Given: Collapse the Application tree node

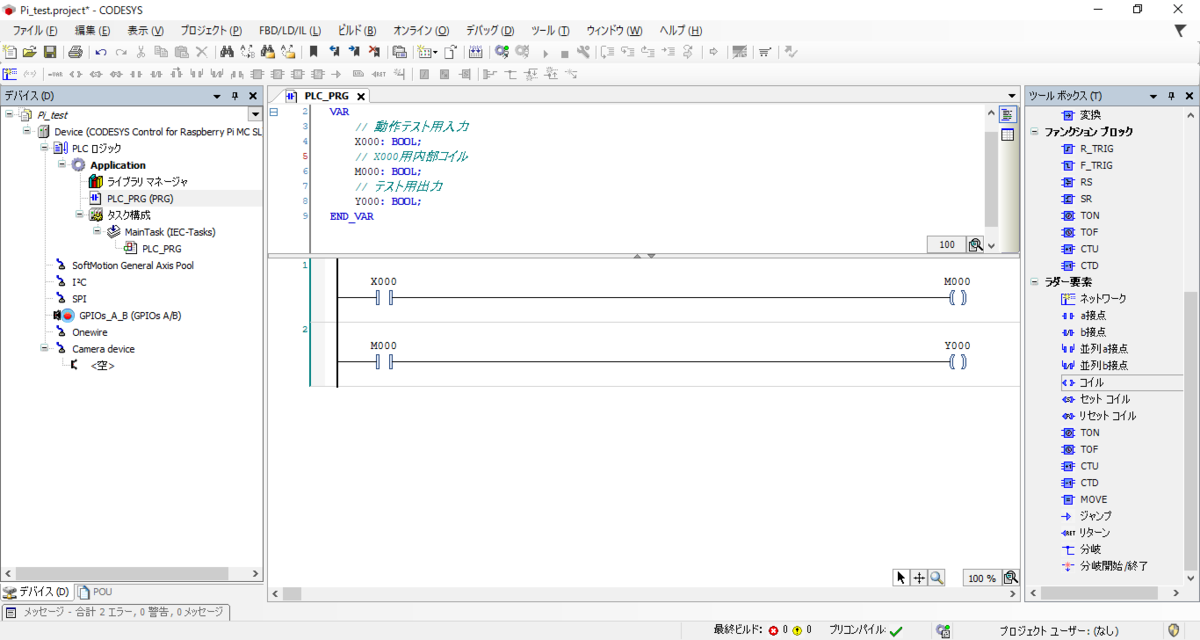Looking at the screenshot, I should (61, 165).
